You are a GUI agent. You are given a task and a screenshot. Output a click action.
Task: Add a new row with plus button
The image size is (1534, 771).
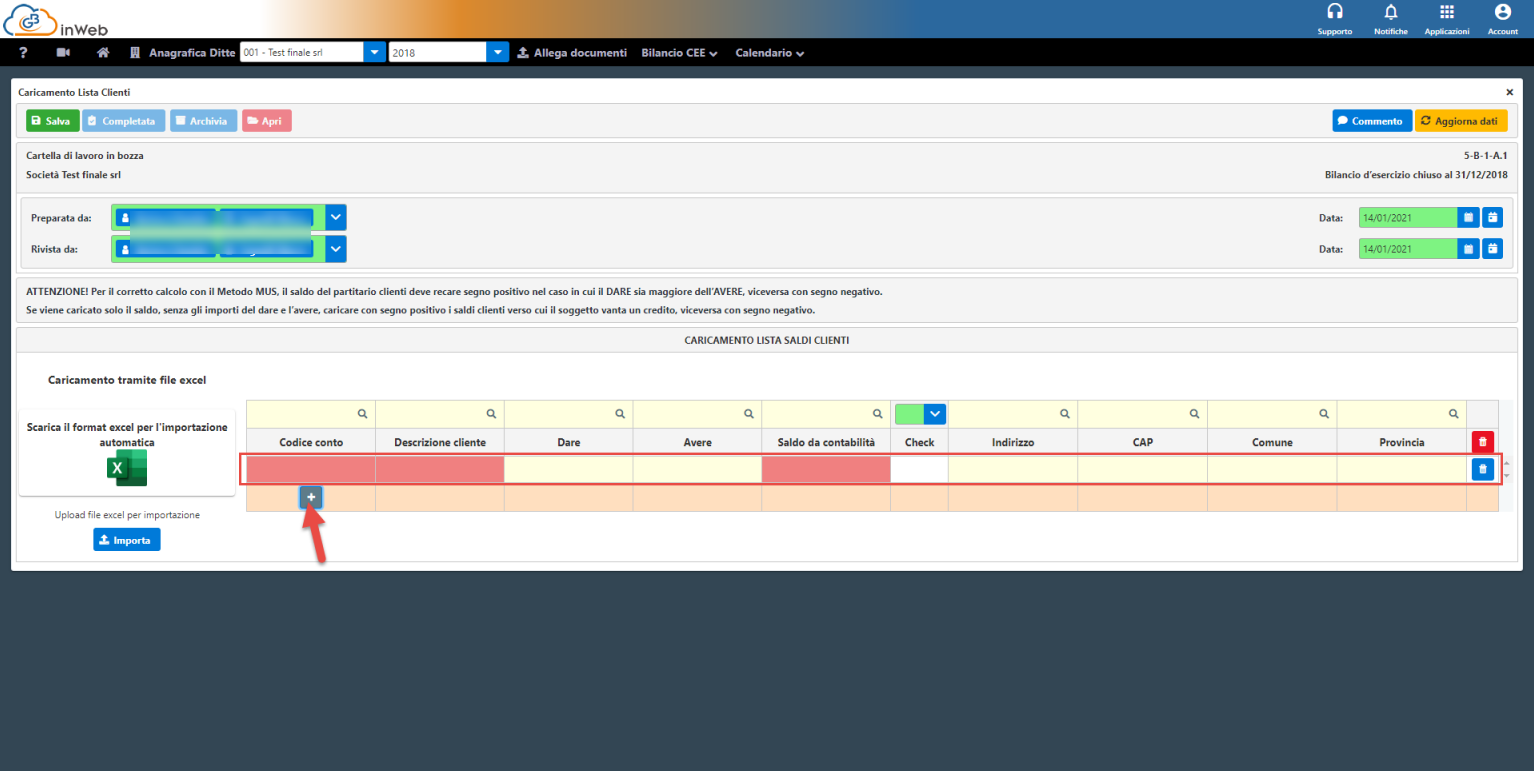pyautogui.click(x=311, y=497)
